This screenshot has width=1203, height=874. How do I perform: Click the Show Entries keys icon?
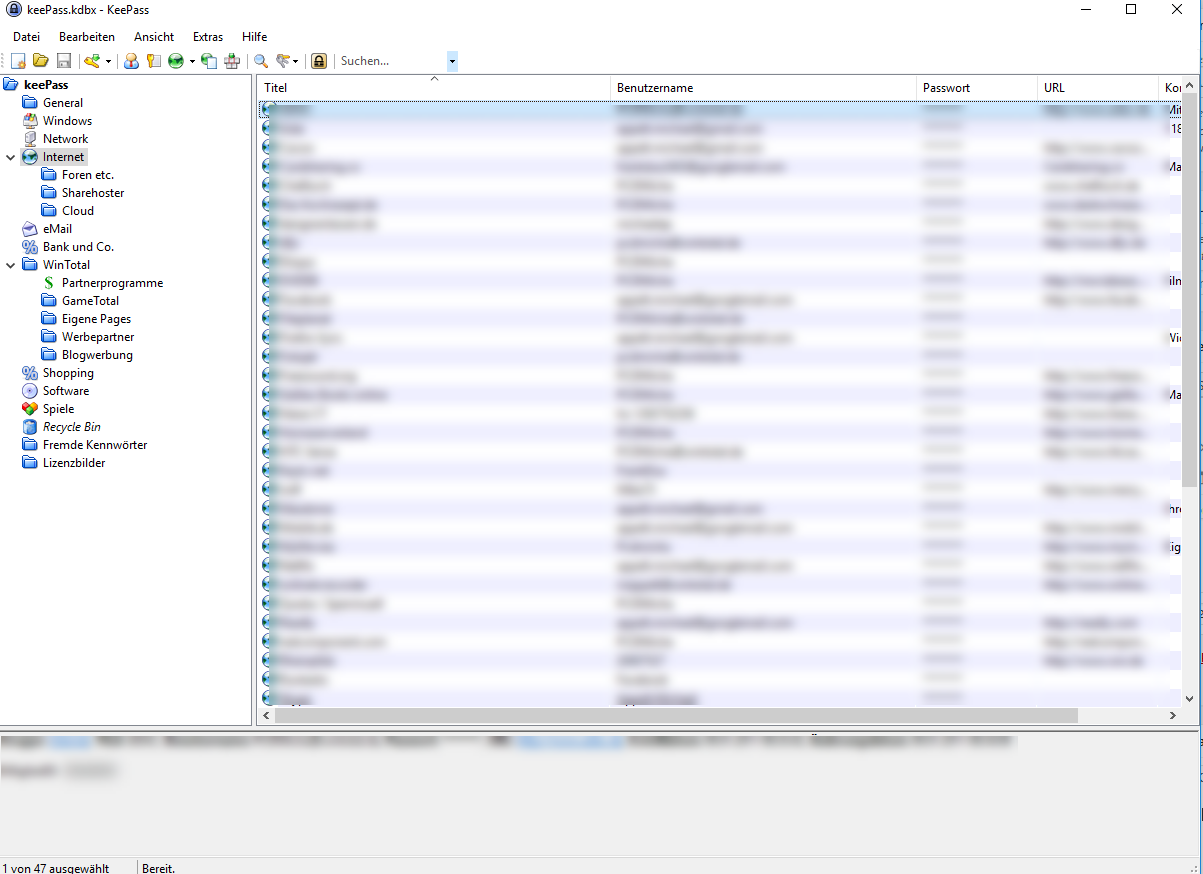coord(283,61)
